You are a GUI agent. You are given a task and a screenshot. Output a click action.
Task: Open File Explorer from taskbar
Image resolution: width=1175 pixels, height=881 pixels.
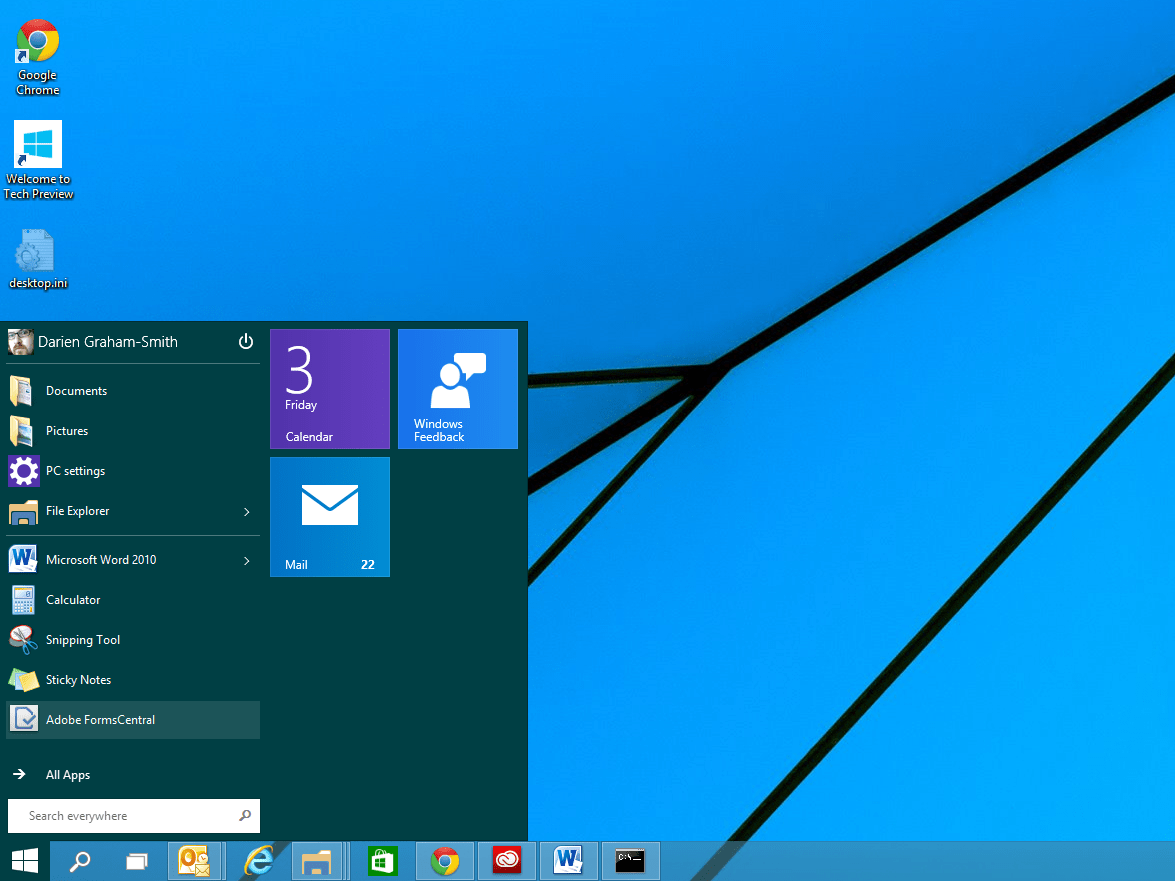click(317, 861)
